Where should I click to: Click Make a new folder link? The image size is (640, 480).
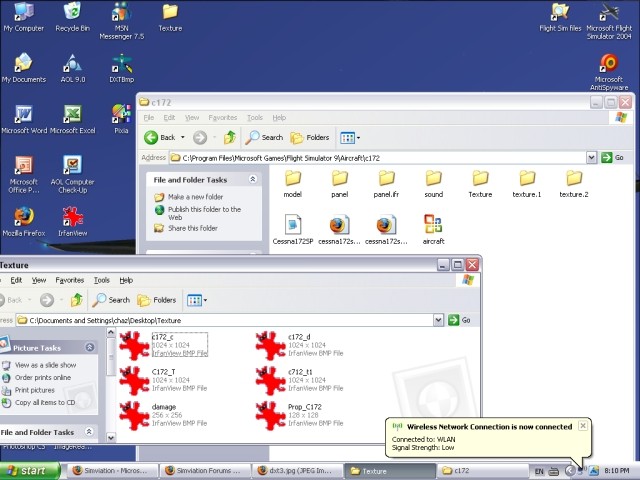point(196,197)
